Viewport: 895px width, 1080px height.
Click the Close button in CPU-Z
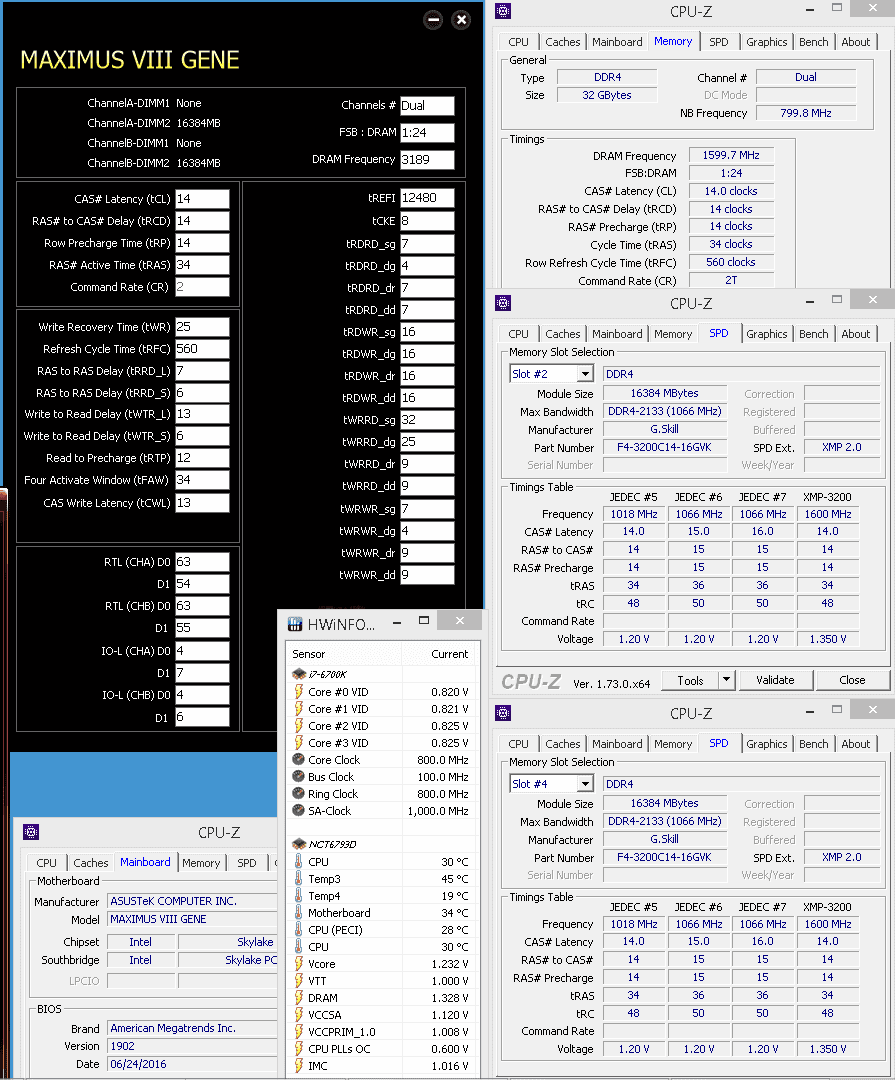coord(852,680)
